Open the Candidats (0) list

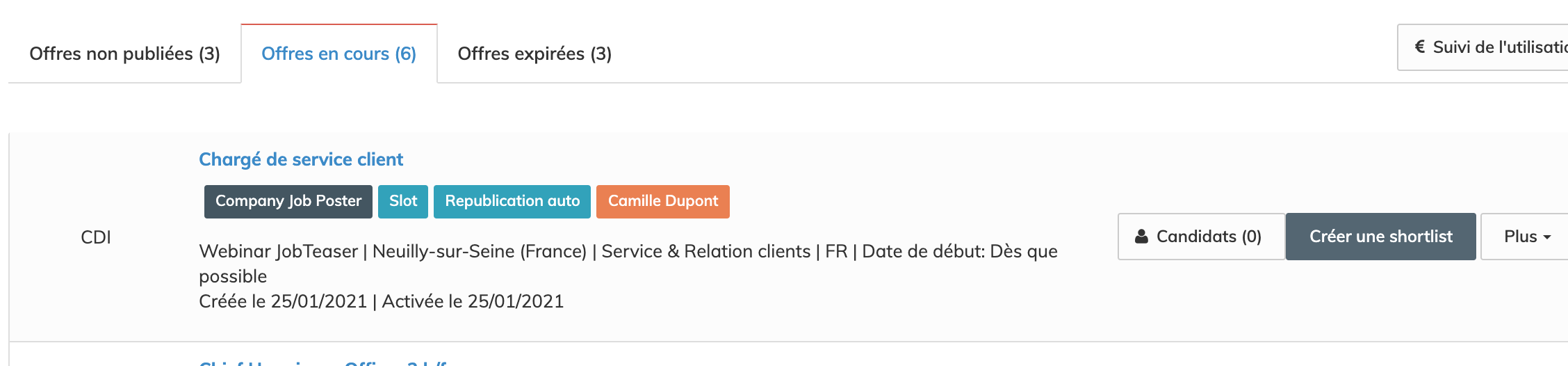pyautogui.click(x=1201, y=237)
